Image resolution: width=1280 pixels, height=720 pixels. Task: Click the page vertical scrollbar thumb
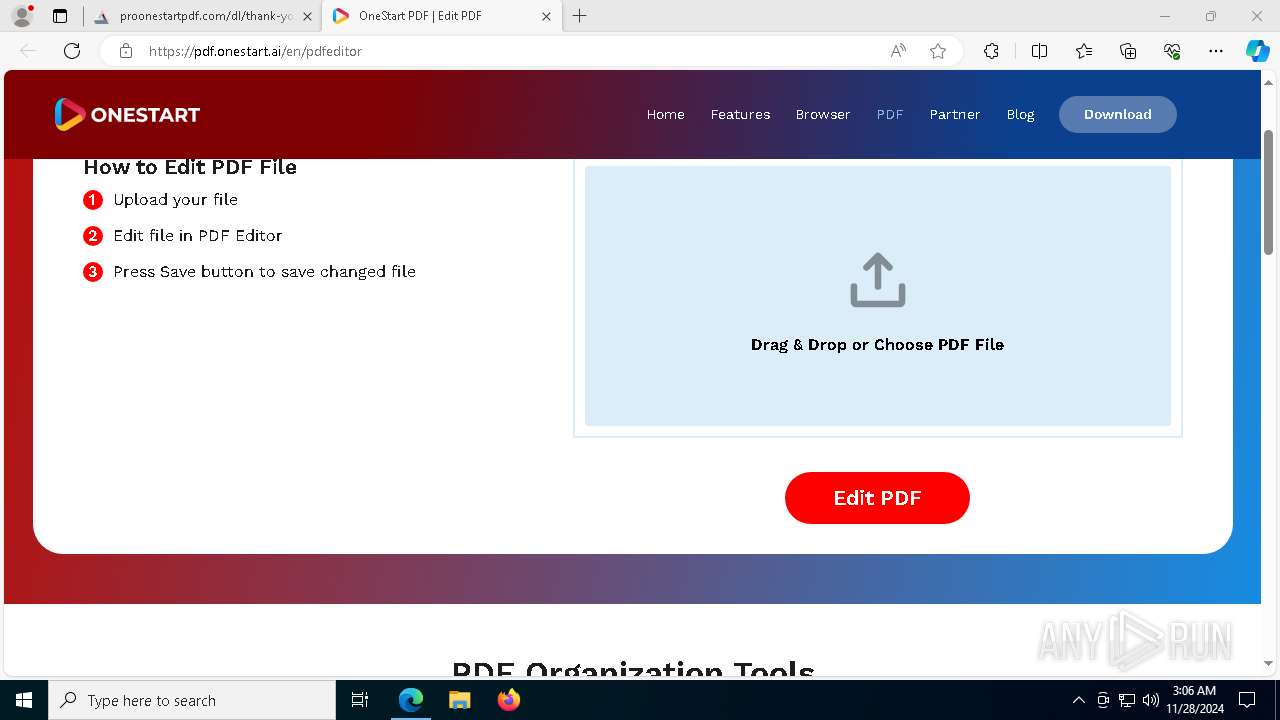(x=1268, y=192)
